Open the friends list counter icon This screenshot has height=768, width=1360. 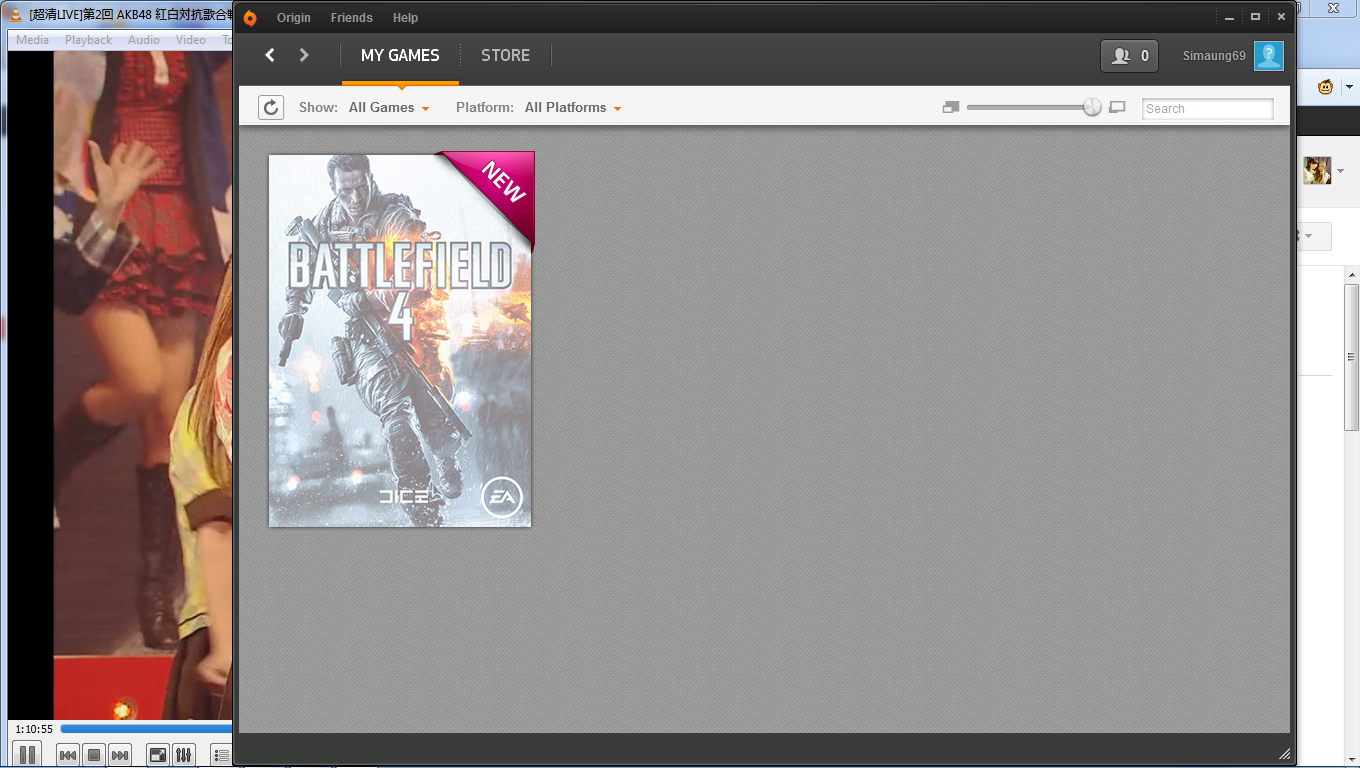pos(1128,56)
